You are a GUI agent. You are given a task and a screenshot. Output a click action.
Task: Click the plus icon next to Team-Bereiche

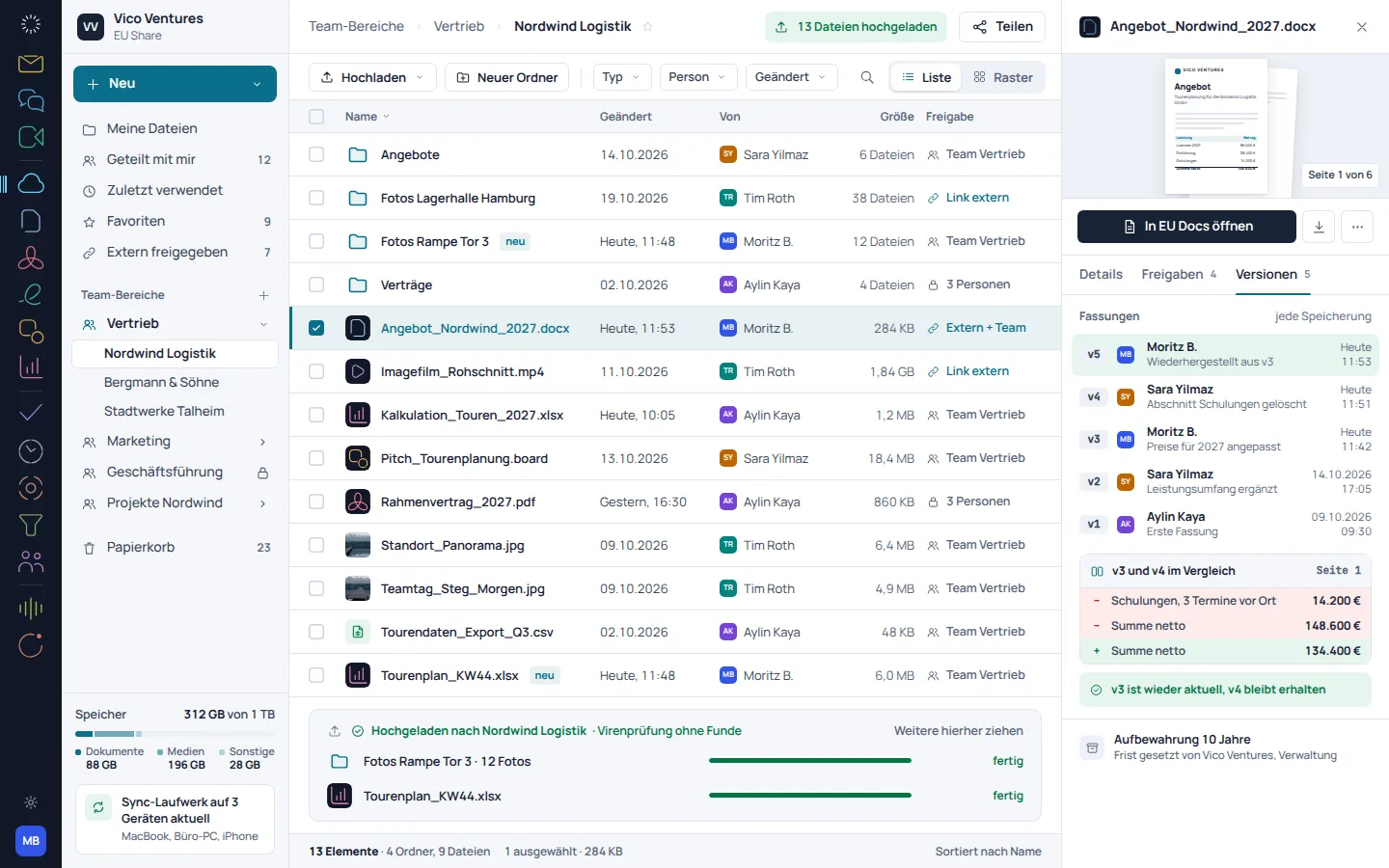[263, 295]
